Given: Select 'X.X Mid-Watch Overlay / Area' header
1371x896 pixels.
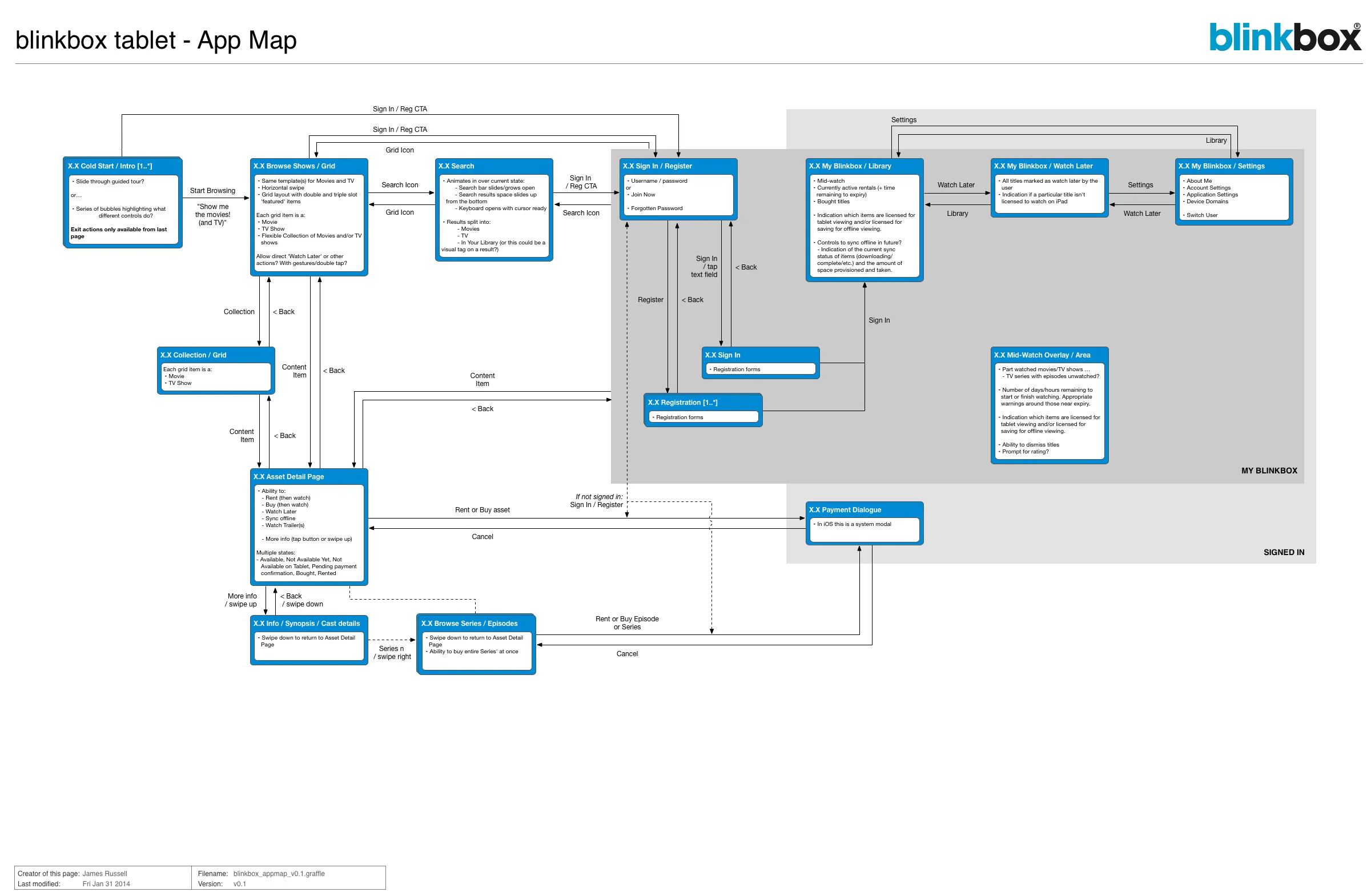Looking at the screenshot, I should coord(1042,355).
